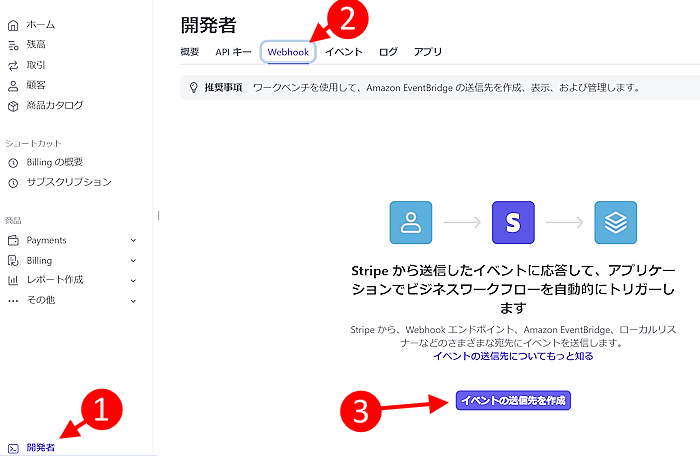Click the ショートカット section label

click(33, 143)
